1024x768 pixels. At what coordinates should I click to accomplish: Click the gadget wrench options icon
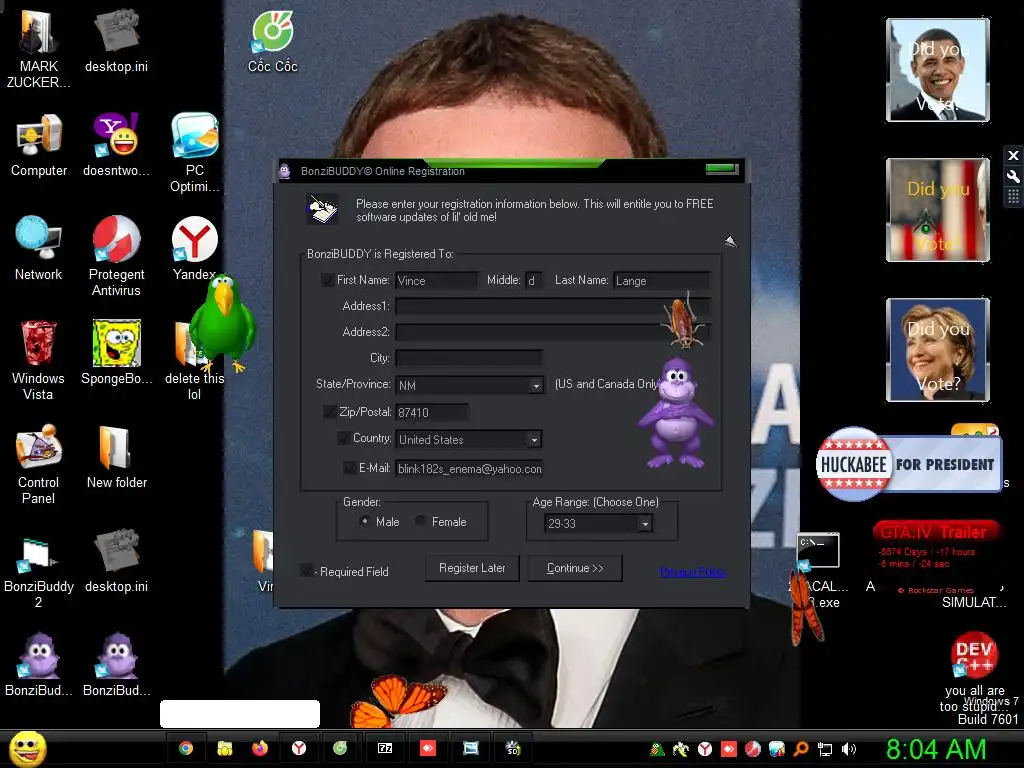click(1013, 176)
